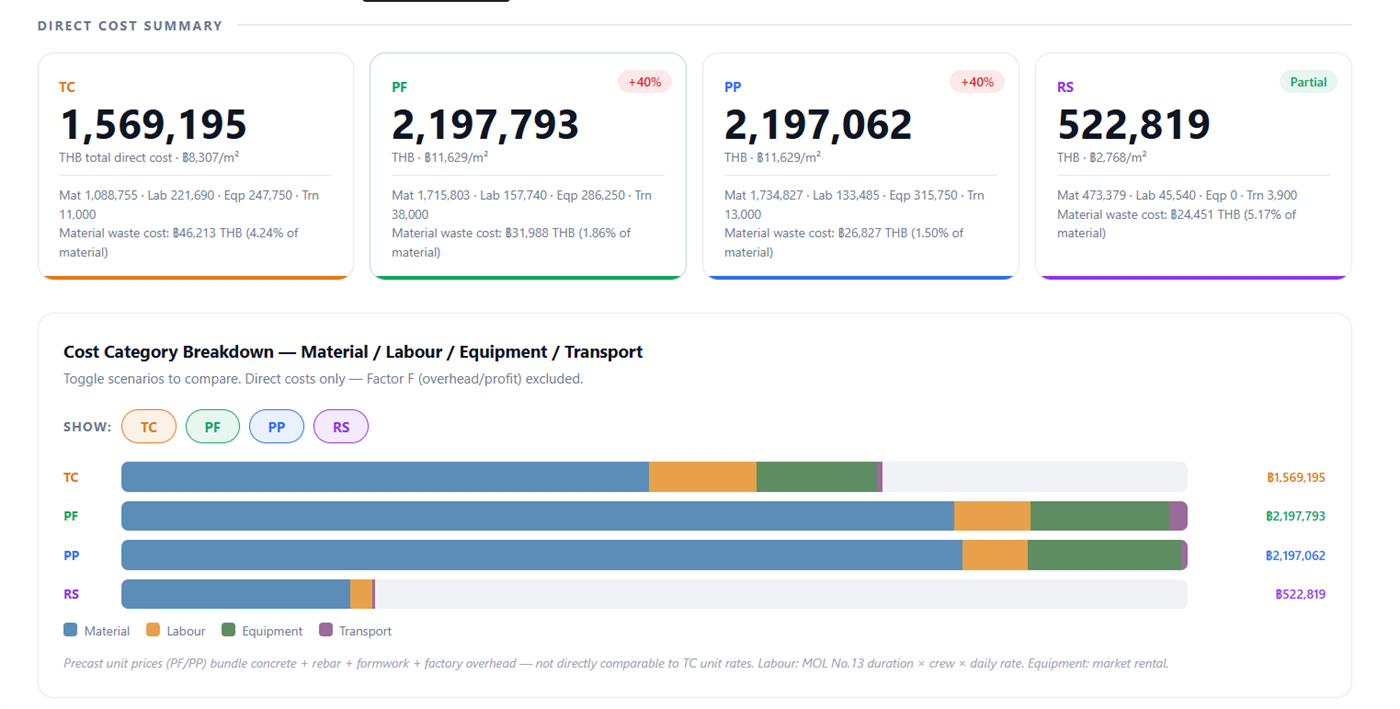This screenshot has height=709, width=1400.
Task: Click the Equipment legend green swatch
Action: 228,630
